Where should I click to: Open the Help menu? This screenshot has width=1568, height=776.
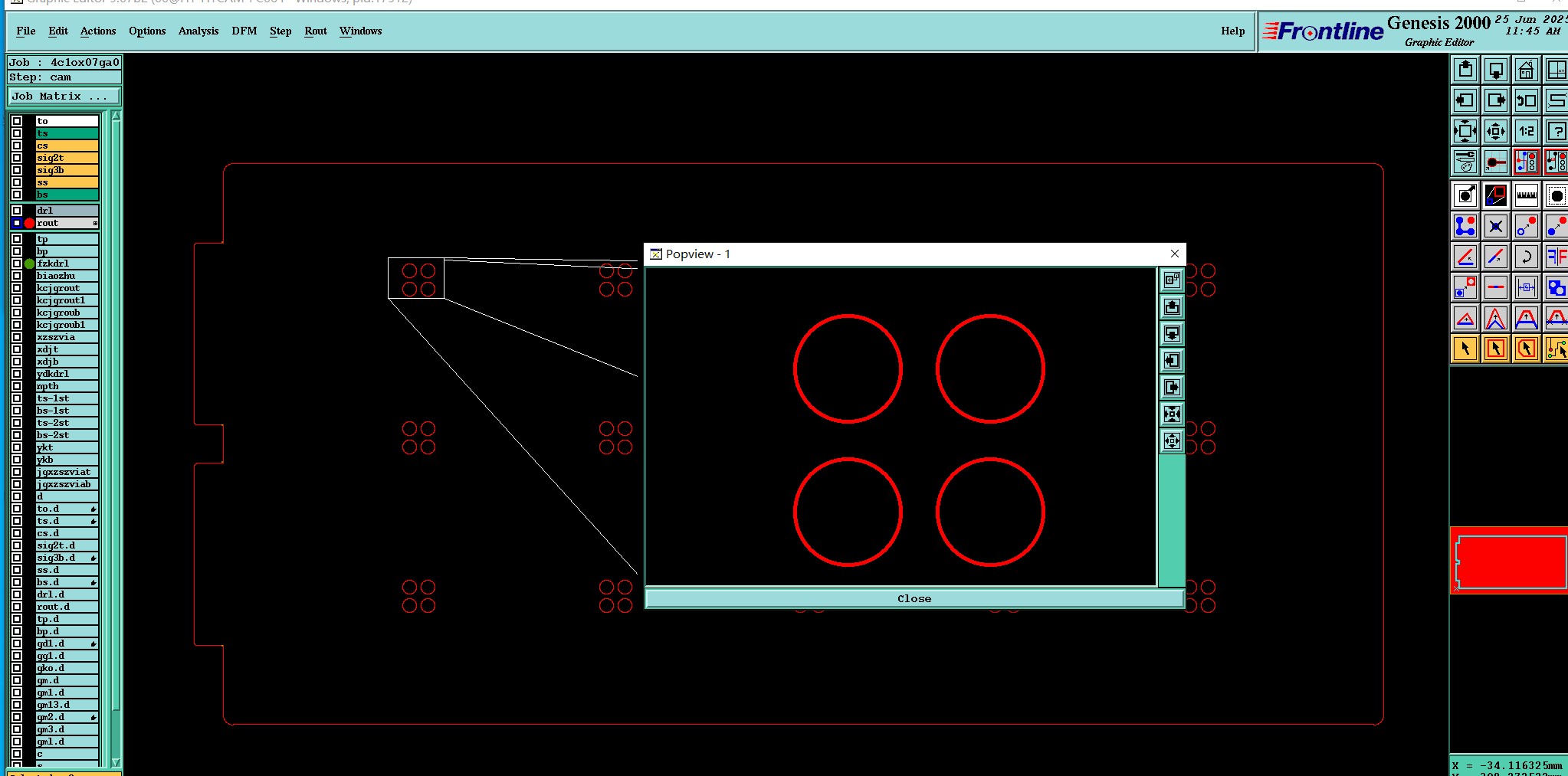[1233, 31]
